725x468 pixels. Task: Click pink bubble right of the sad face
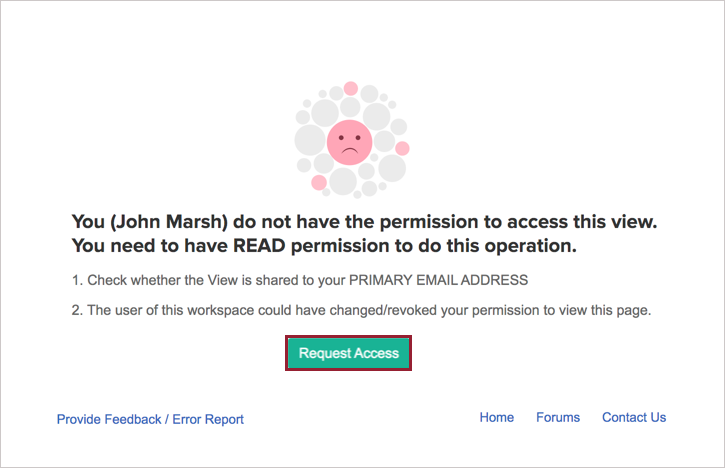(x=402, y=148)
